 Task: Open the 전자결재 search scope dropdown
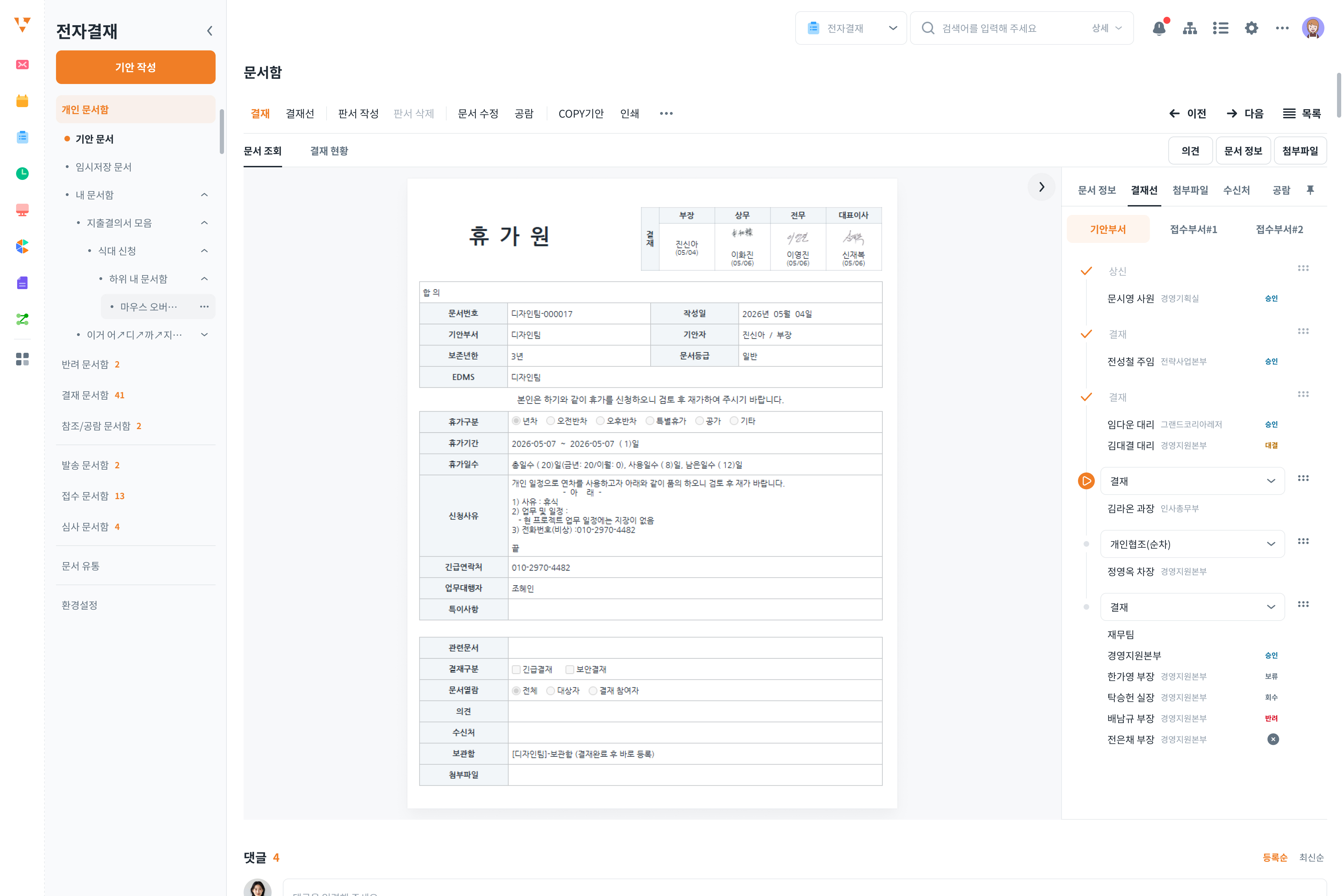851,28
